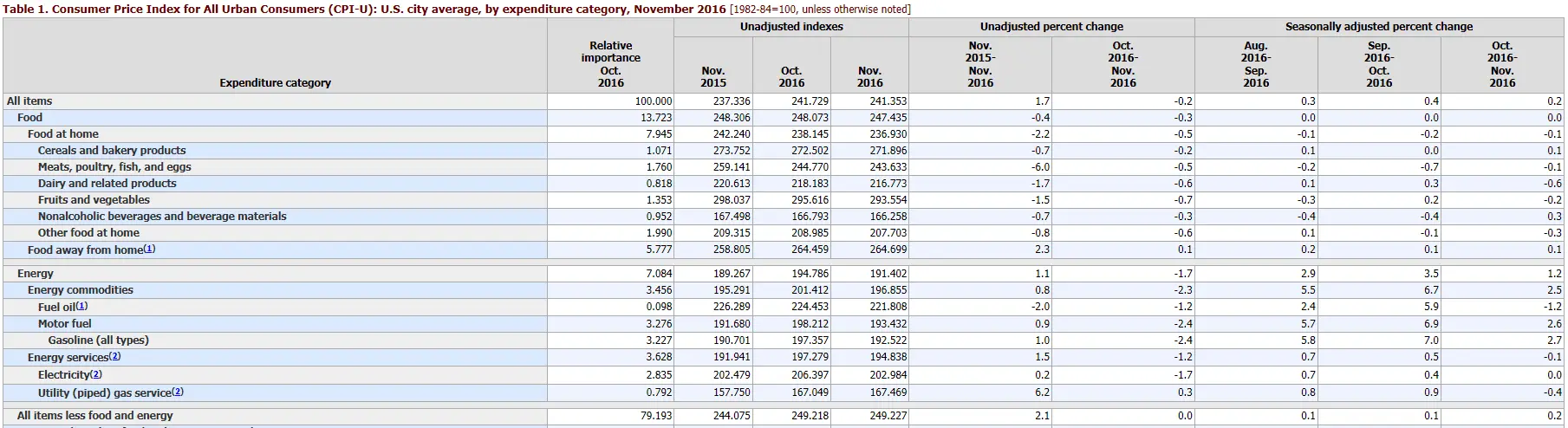1568x428 pixels.
Task: Open footnote 2 beside Electricity
Action: [x=96, y=374]
